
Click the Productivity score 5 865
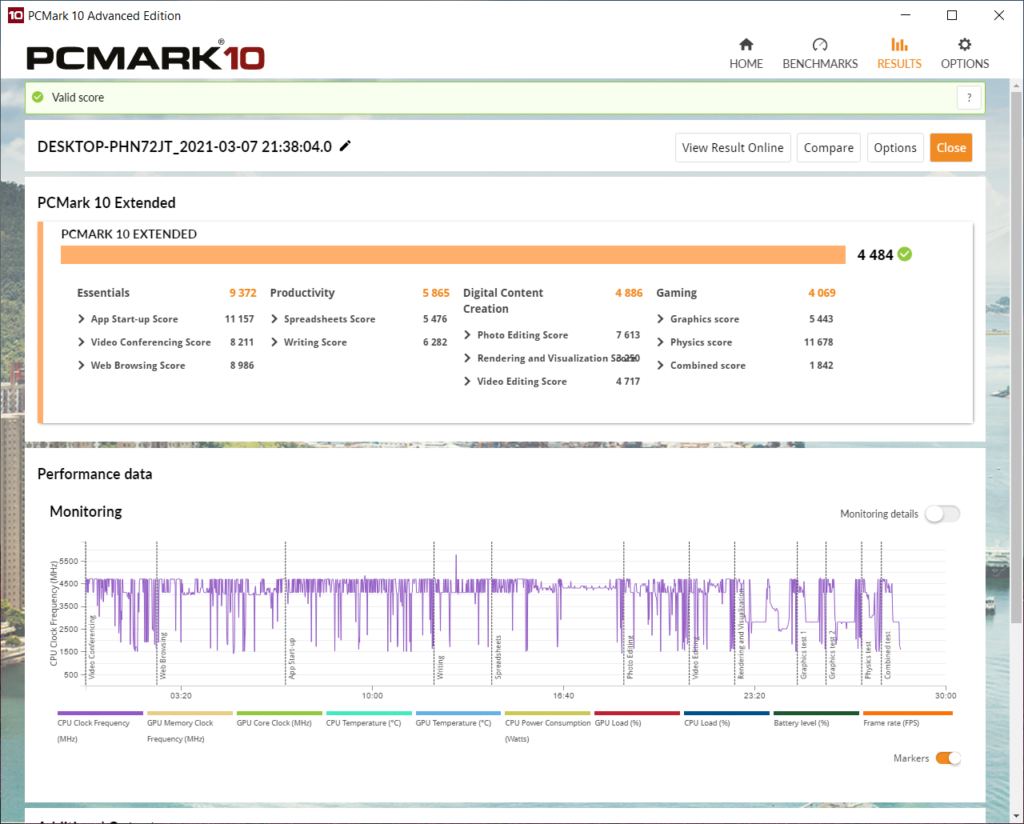pos(436,293)
